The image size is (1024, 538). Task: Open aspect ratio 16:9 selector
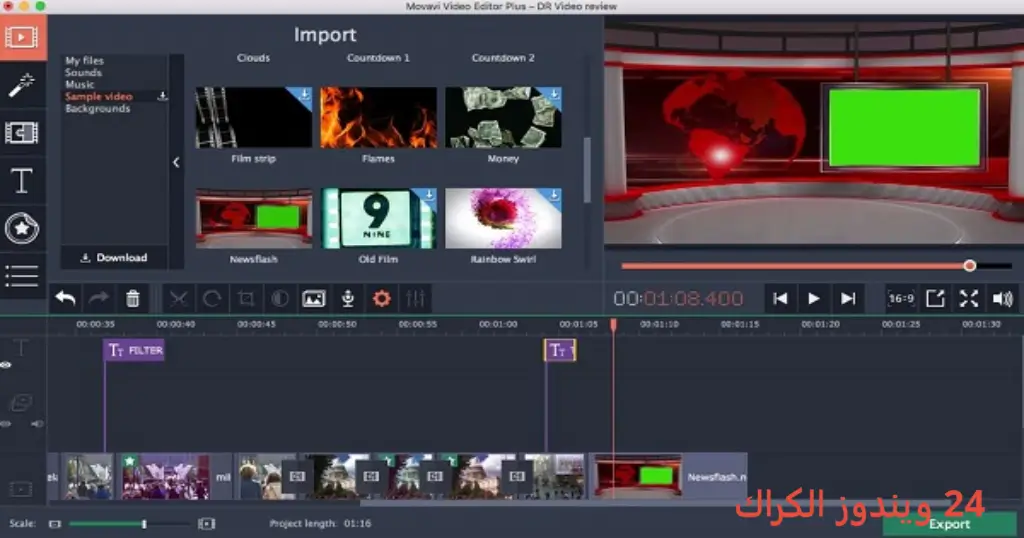click(x=901, y=298)
